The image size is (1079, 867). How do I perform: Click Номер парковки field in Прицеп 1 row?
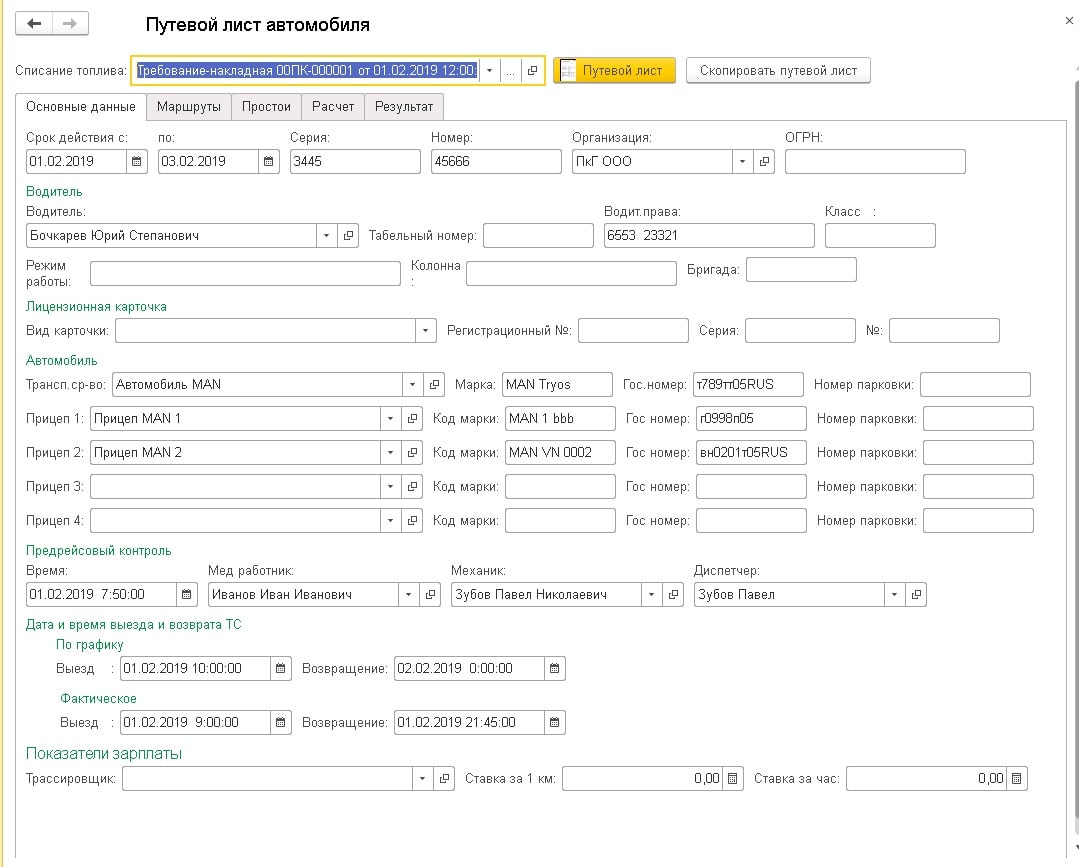coord(978,418)
